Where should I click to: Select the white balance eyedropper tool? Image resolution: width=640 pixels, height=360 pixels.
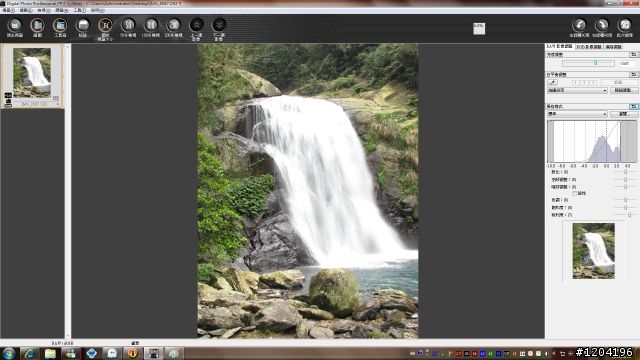click(x=552, y=82)
